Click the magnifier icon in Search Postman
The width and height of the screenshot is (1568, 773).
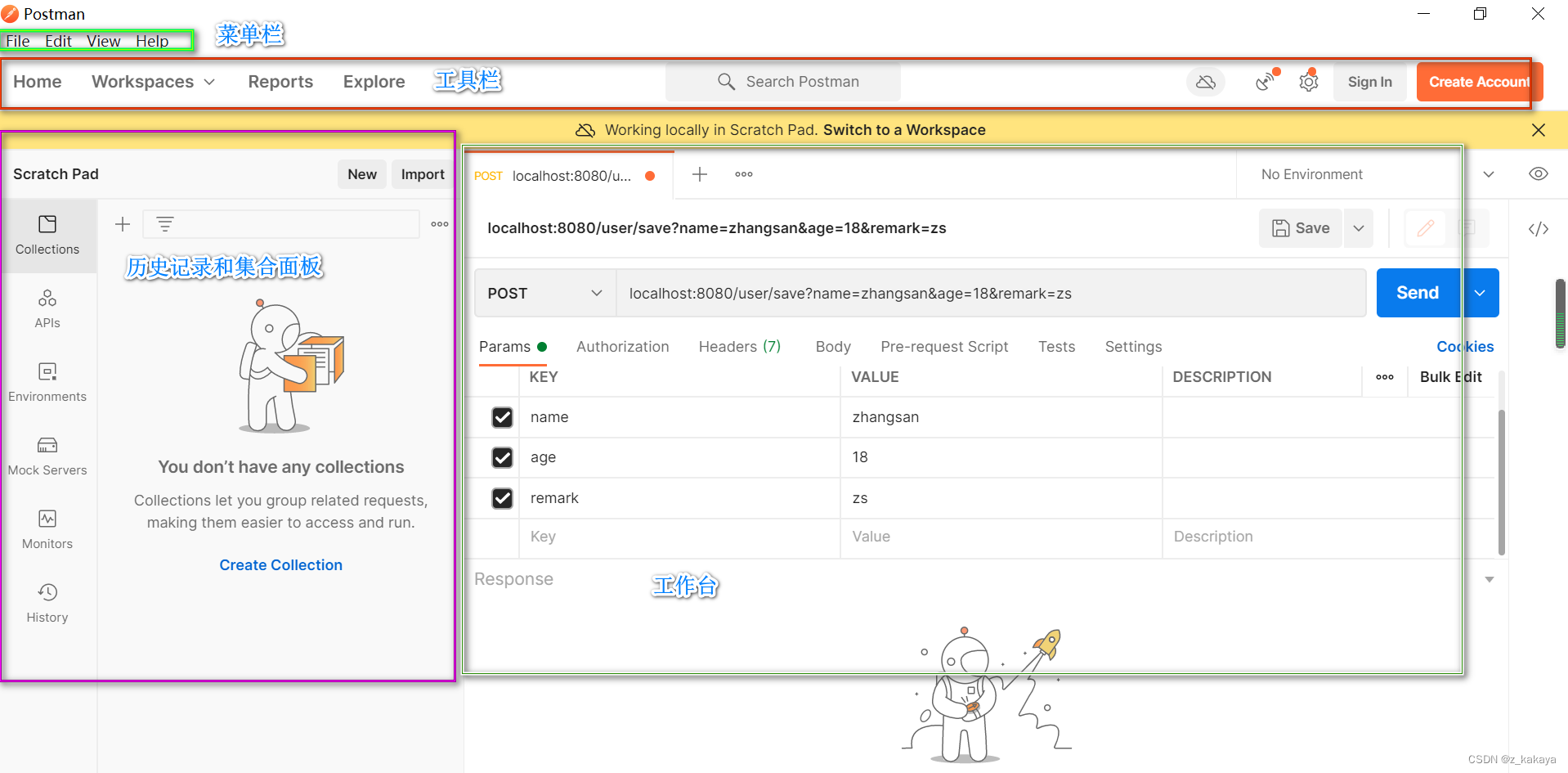[x=726, y=82]
